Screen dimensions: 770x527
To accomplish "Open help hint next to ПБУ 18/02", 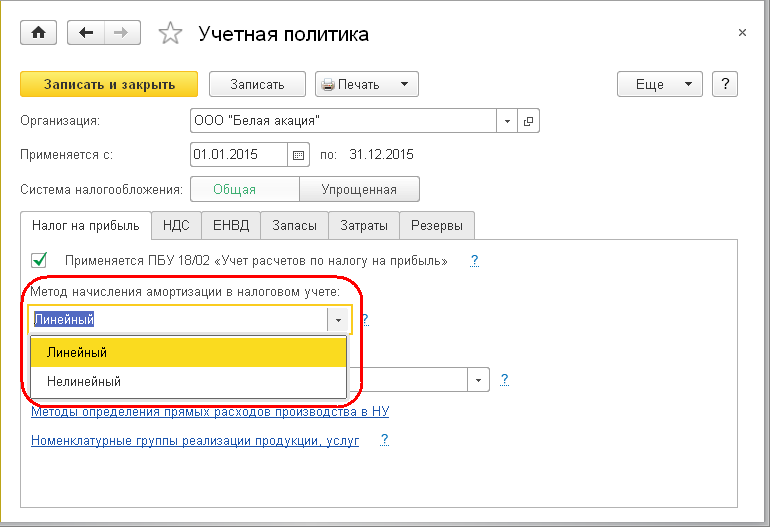I will coord(474,260).
